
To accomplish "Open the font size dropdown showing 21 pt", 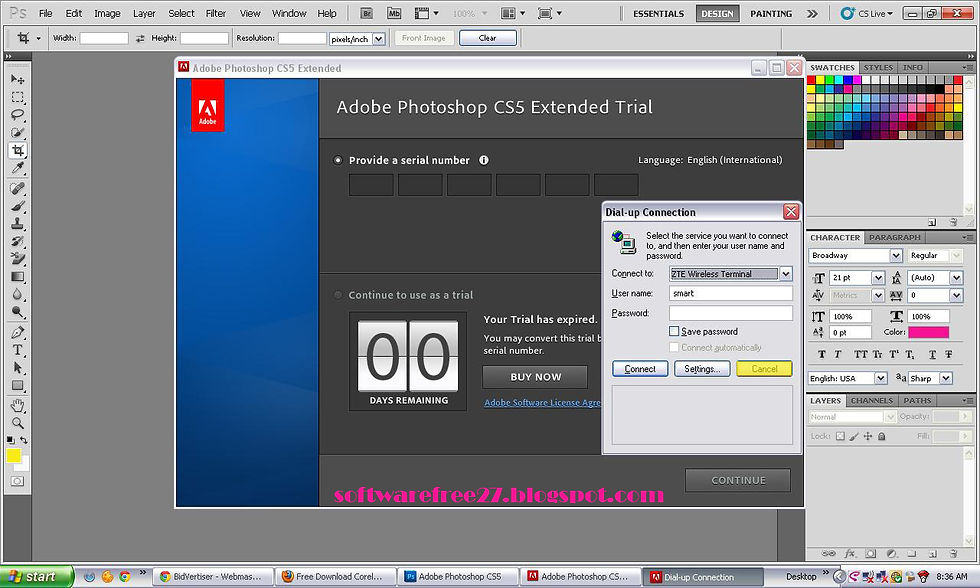I will click(878, 277).
